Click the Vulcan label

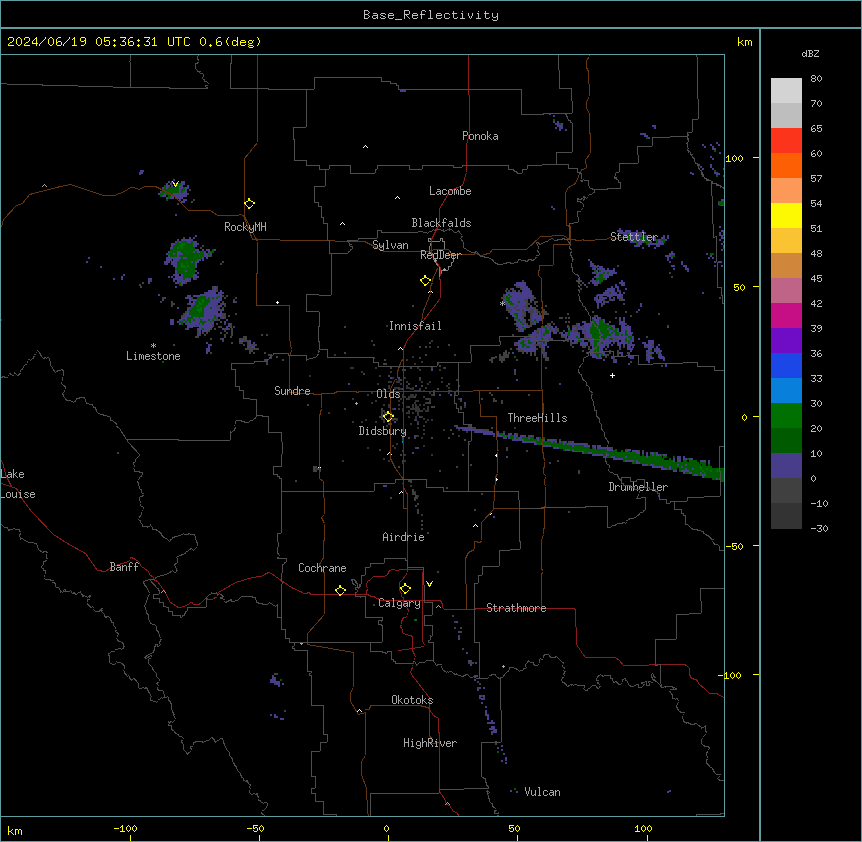(543, 792)
